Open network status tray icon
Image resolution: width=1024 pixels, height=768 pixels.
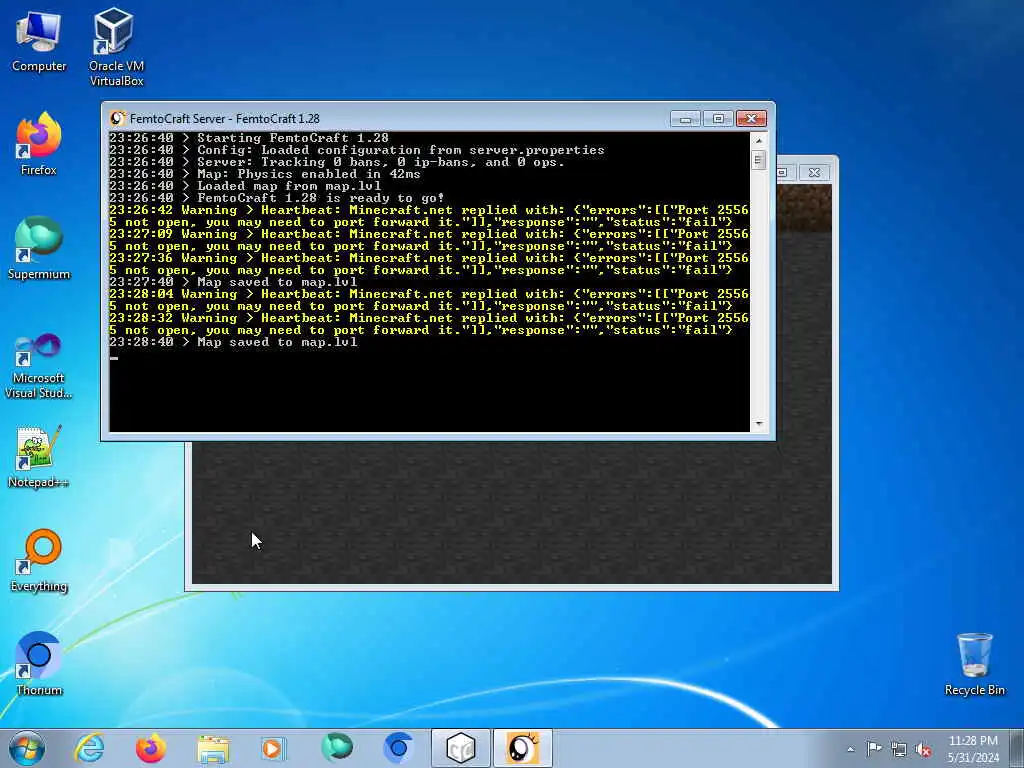(899, 749)
